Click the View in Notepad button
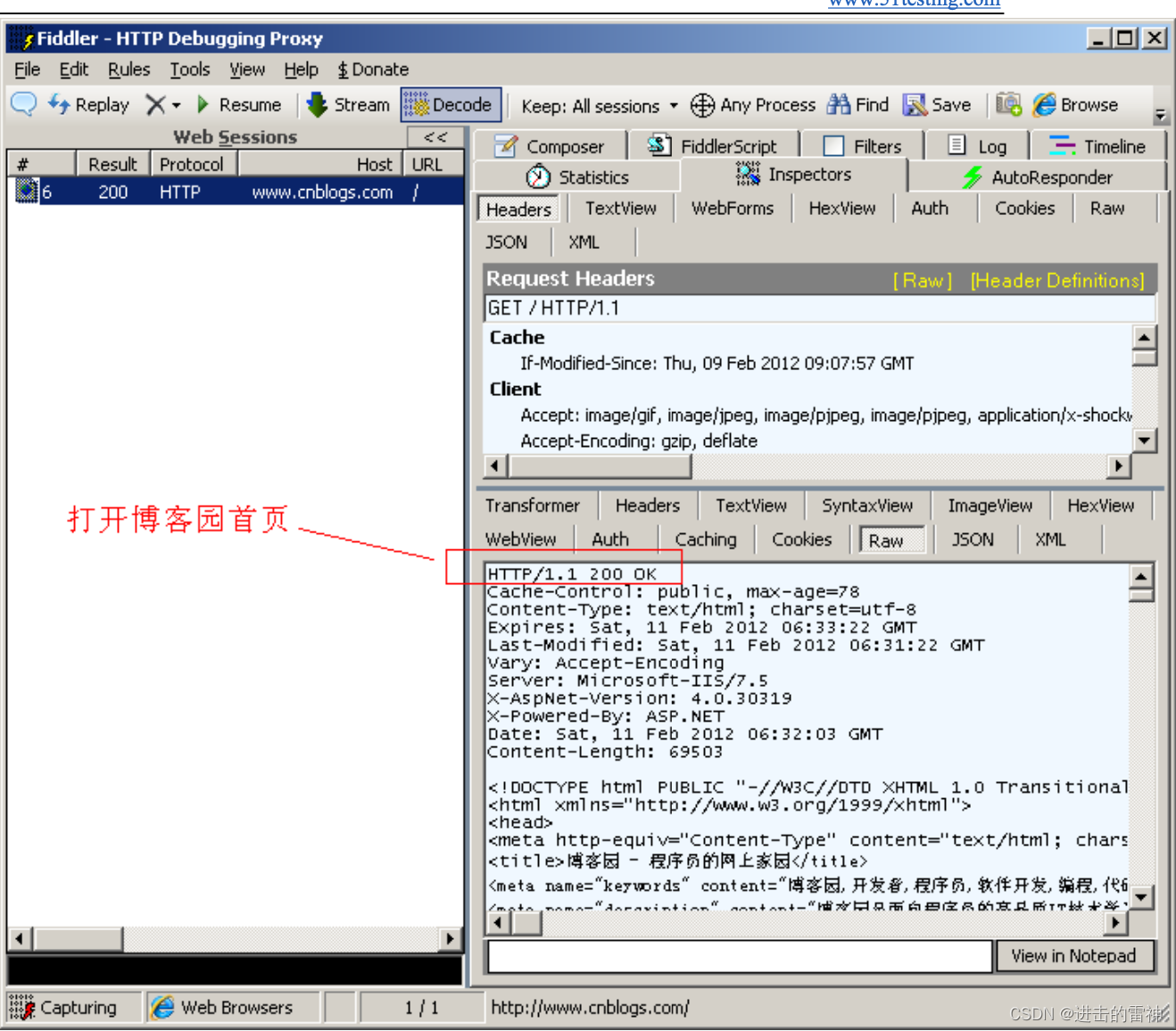The height and width of the screenshot is (1031, 1176). [1073, 955]
